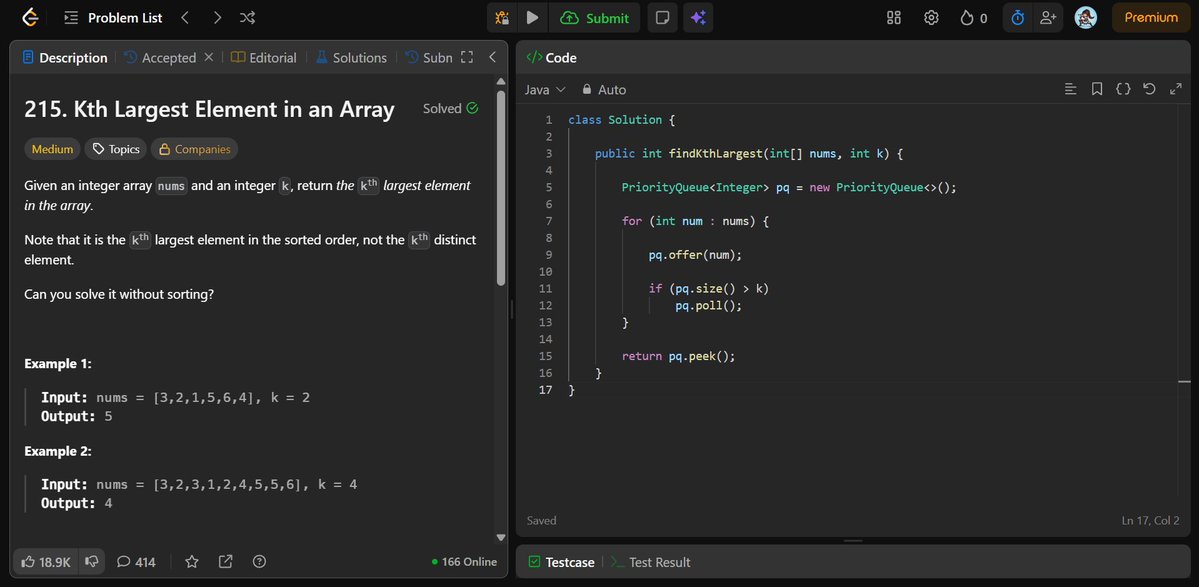Click the Saved status text
The width and height of the screenshot is (1199, 587).
[541, 521]
